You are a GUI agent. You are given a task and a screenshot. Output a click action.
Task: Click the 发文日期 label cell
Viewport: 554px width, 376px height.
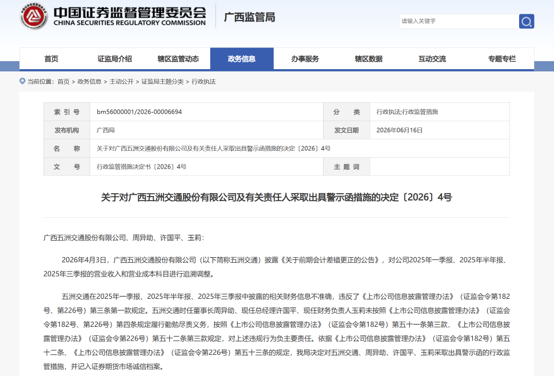347,130
